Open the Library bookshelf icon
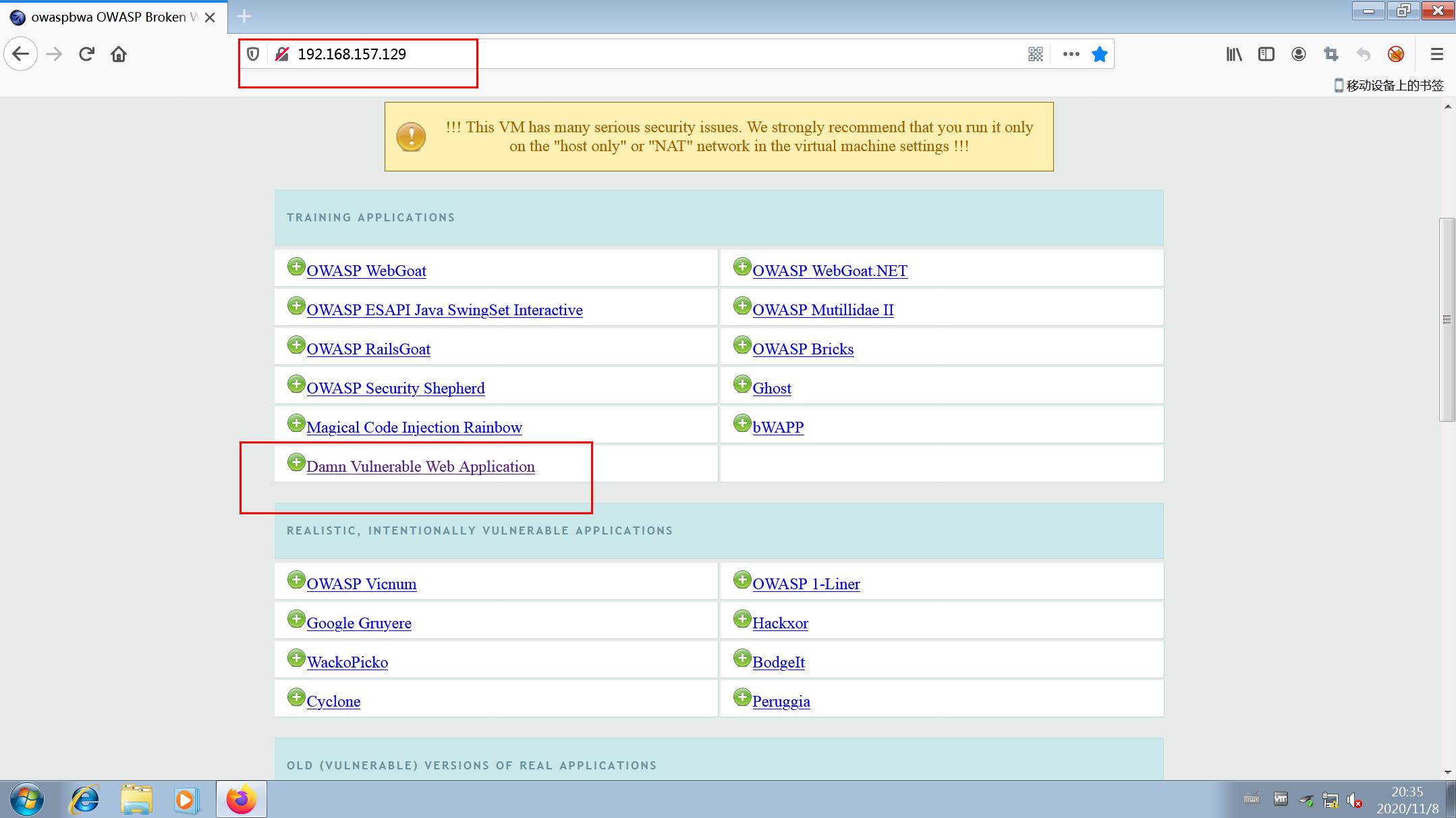The image size is (1456, 818). click(x=1233, y=54)
